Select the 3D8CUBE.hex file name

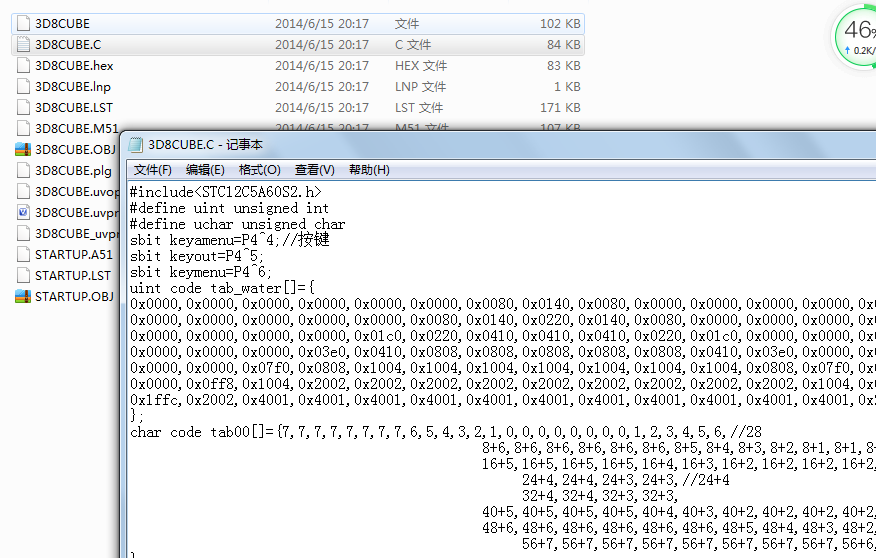(x=74, y=66)
